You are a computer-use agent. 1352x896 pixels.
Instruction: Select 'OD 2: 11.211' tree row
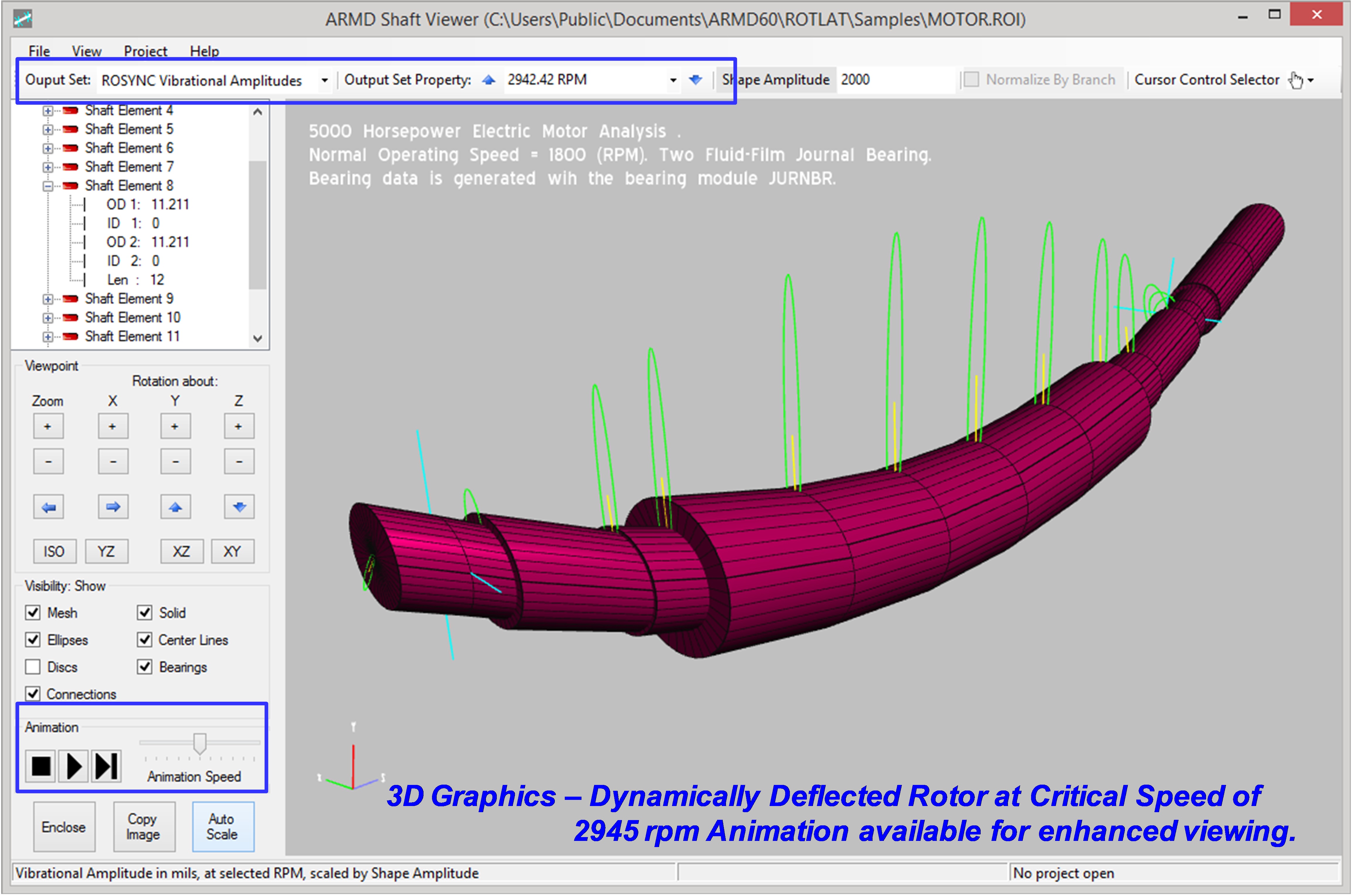[x=147, y=242]
